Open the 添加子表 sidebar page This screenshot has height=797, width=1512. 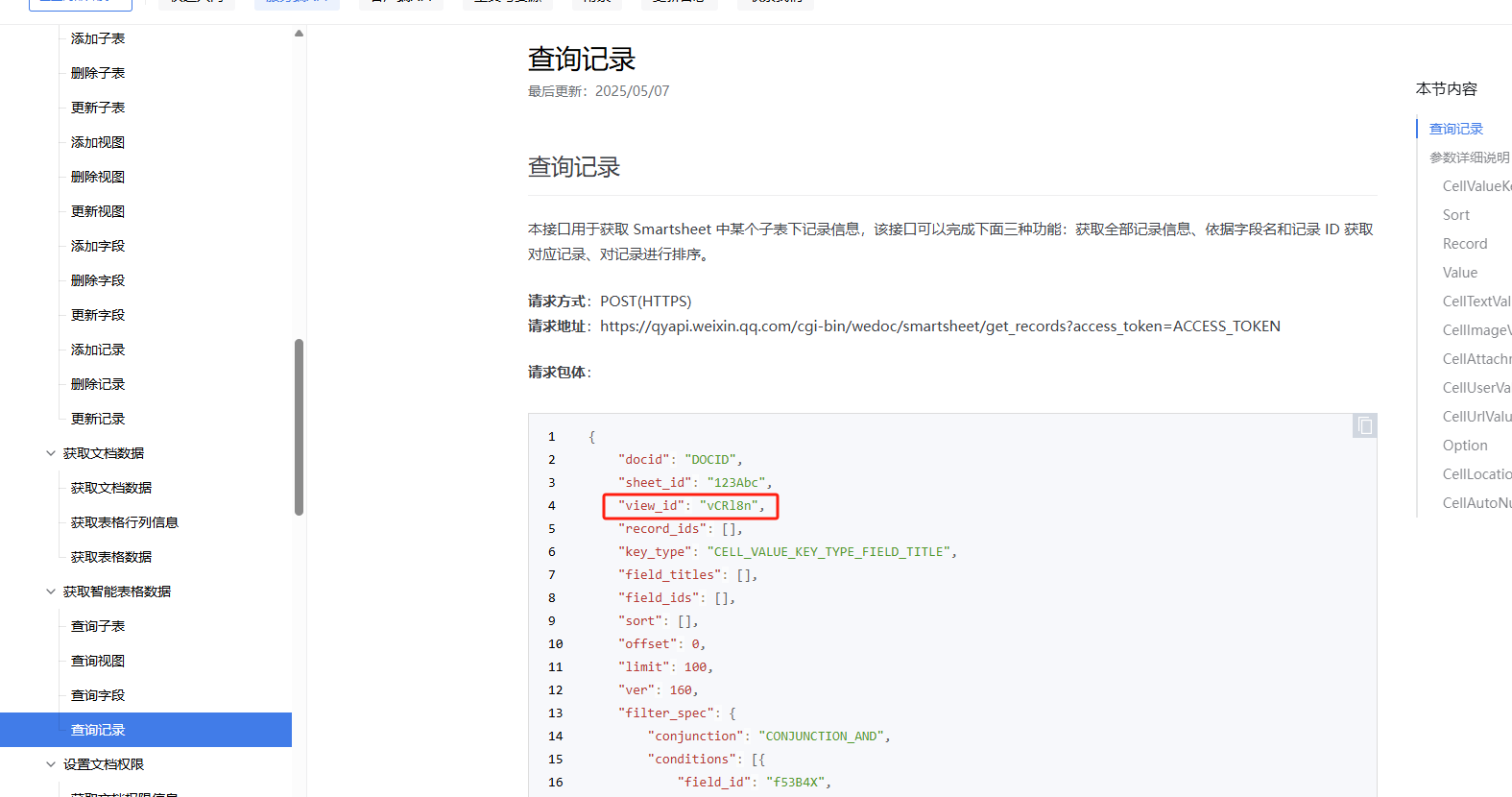point(98,38)
